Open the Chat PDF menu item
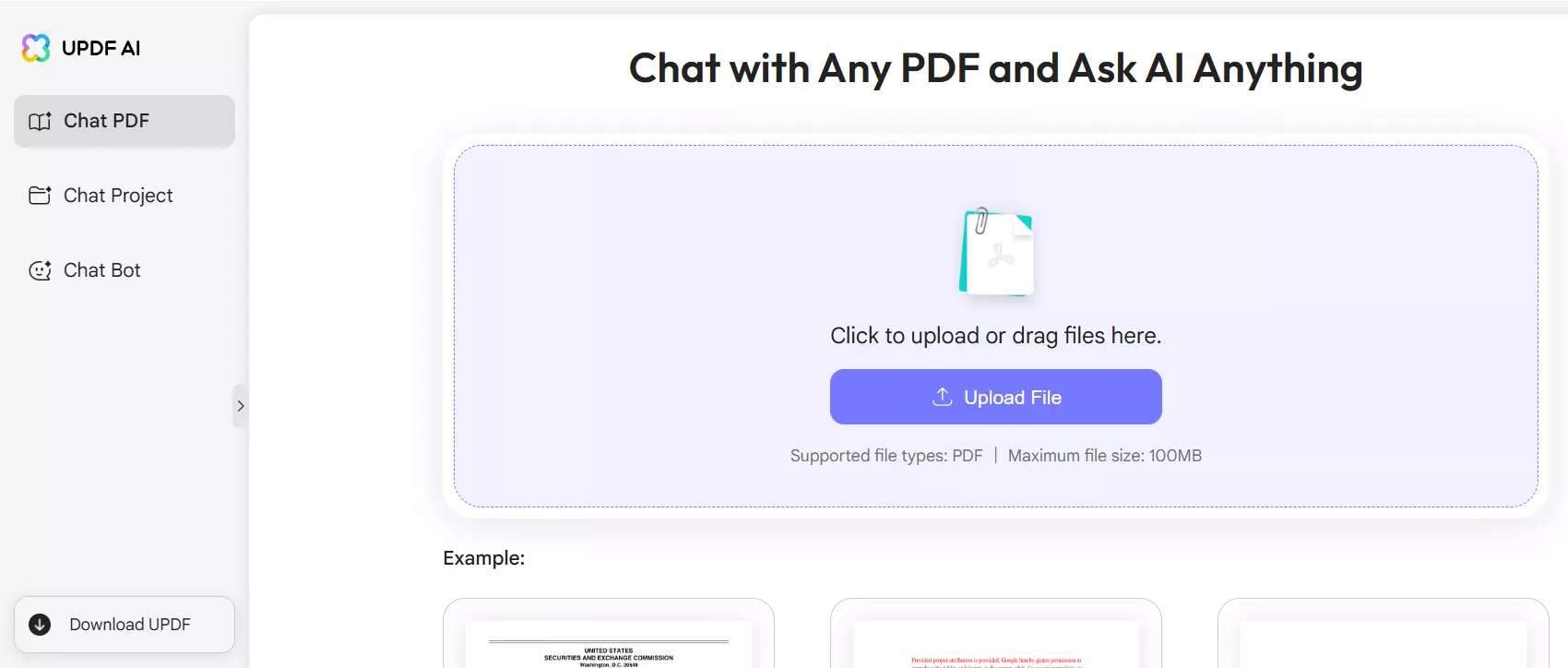 point(125,121)
